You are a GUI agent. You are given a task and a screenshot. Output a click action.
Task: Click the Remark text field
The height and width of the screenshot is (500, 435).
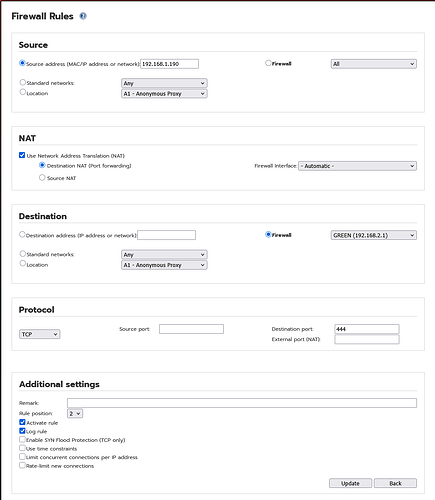[242, 403]
